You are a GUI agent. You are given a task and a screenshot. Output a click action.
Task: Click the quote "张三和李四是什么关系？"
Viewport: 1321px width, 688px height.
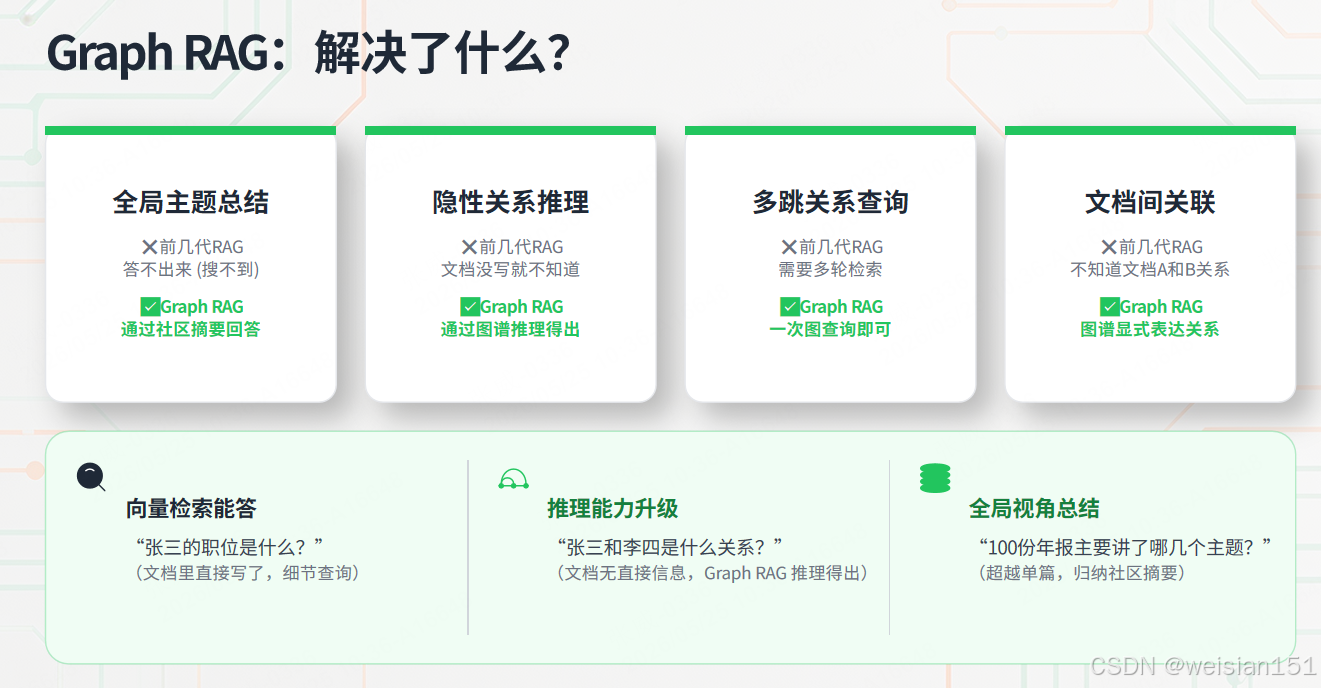(x=669, y=547)
